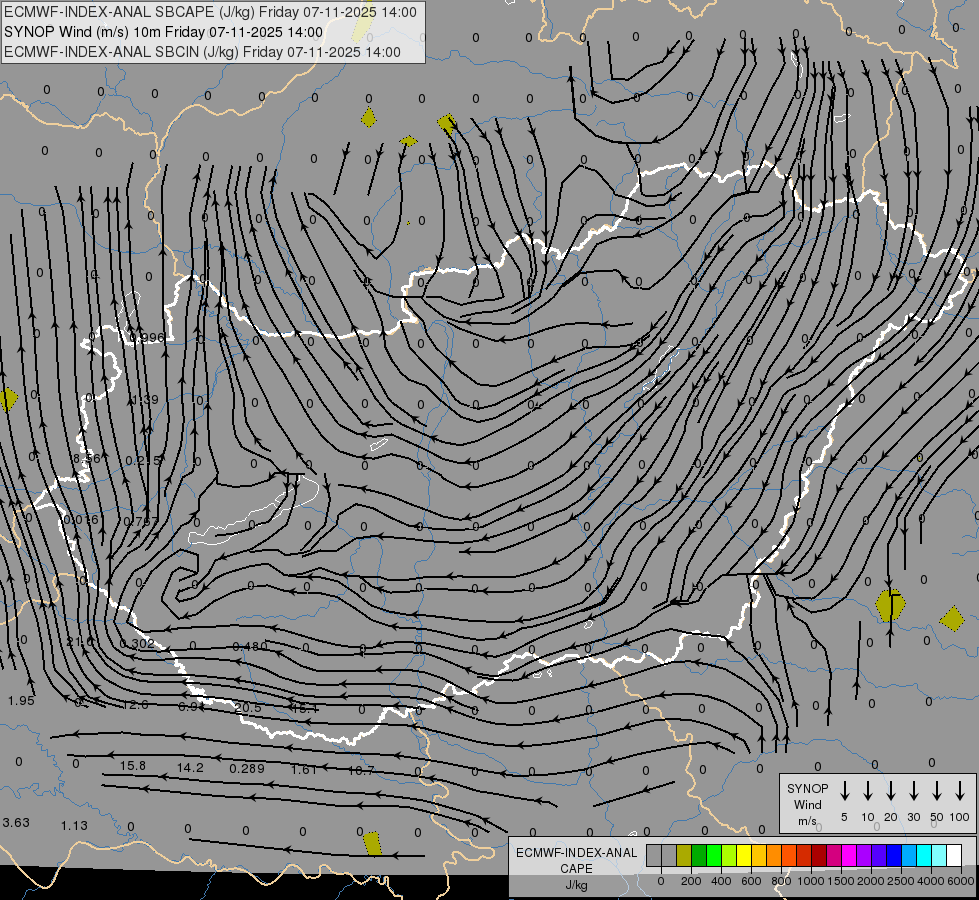Viewport: 979px width, 900px height.
Task: Pick the dark green CAPE legend swatch
Action: [699, 856]
